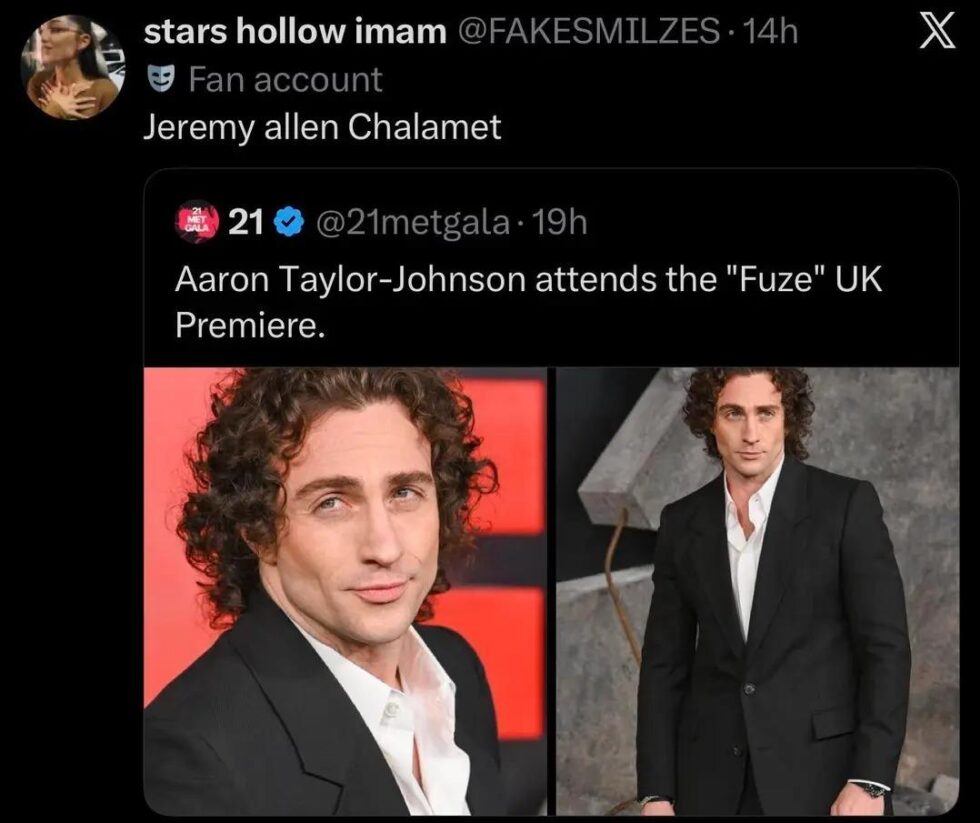Open the "stars hollow imam" display name
The image size is (980, 823).
[x=296, y=33]
